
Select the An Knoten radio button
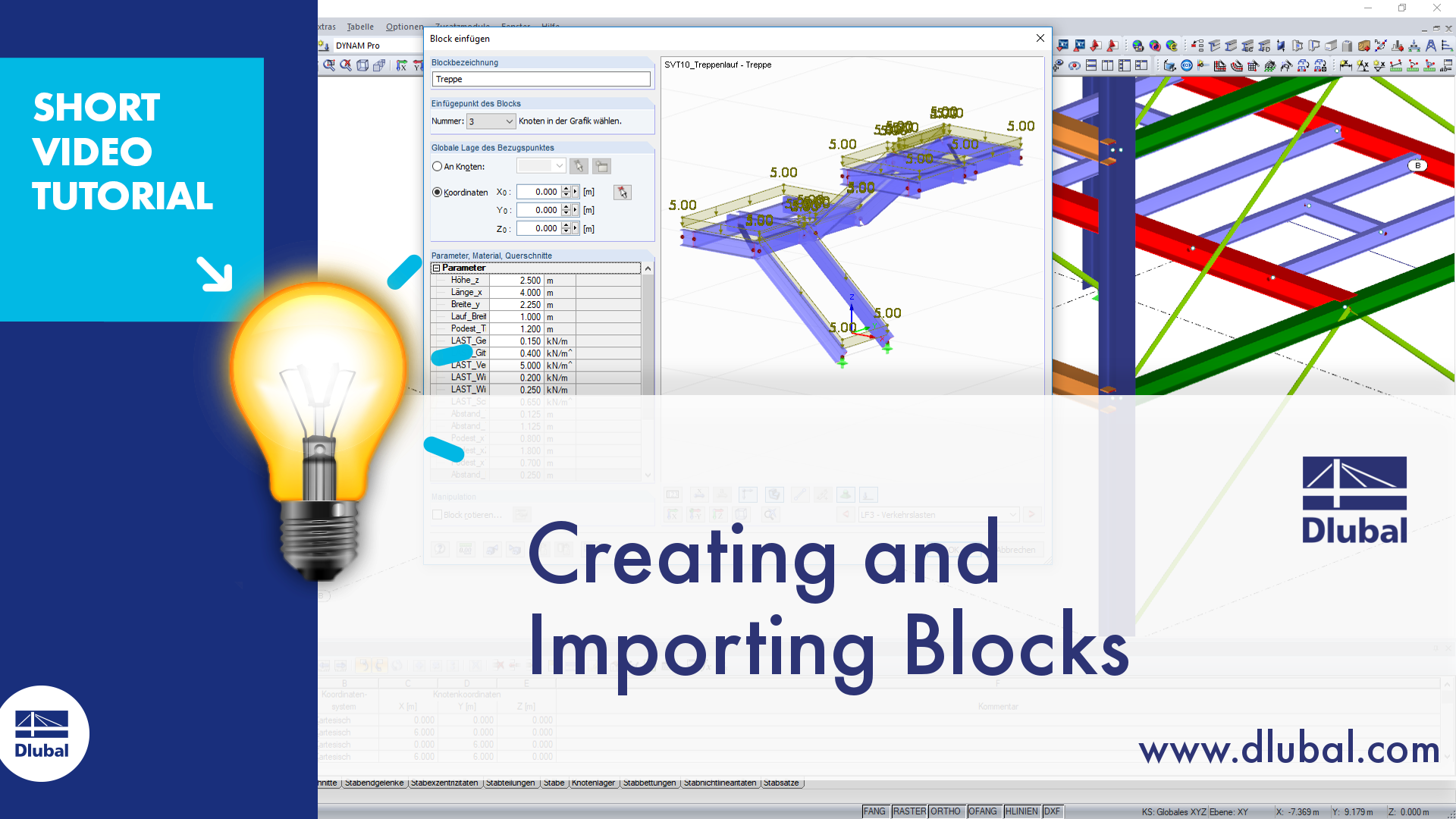[x=437, y=166]
